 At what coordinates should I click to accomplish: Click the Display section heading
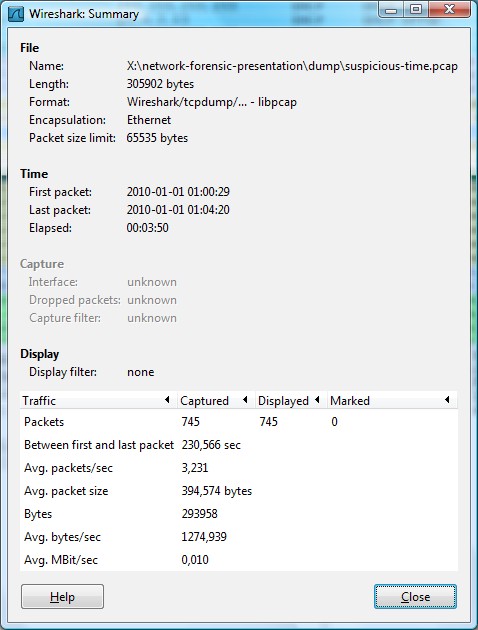pyautogui.click(x=40, y=354)
